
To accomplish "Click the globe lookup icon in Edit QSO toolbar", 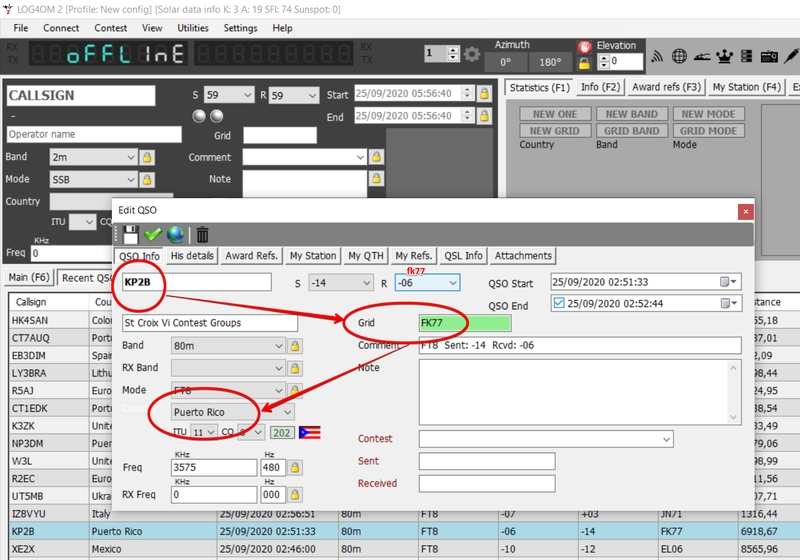I will pyautogui.click(x=176, y=235).
